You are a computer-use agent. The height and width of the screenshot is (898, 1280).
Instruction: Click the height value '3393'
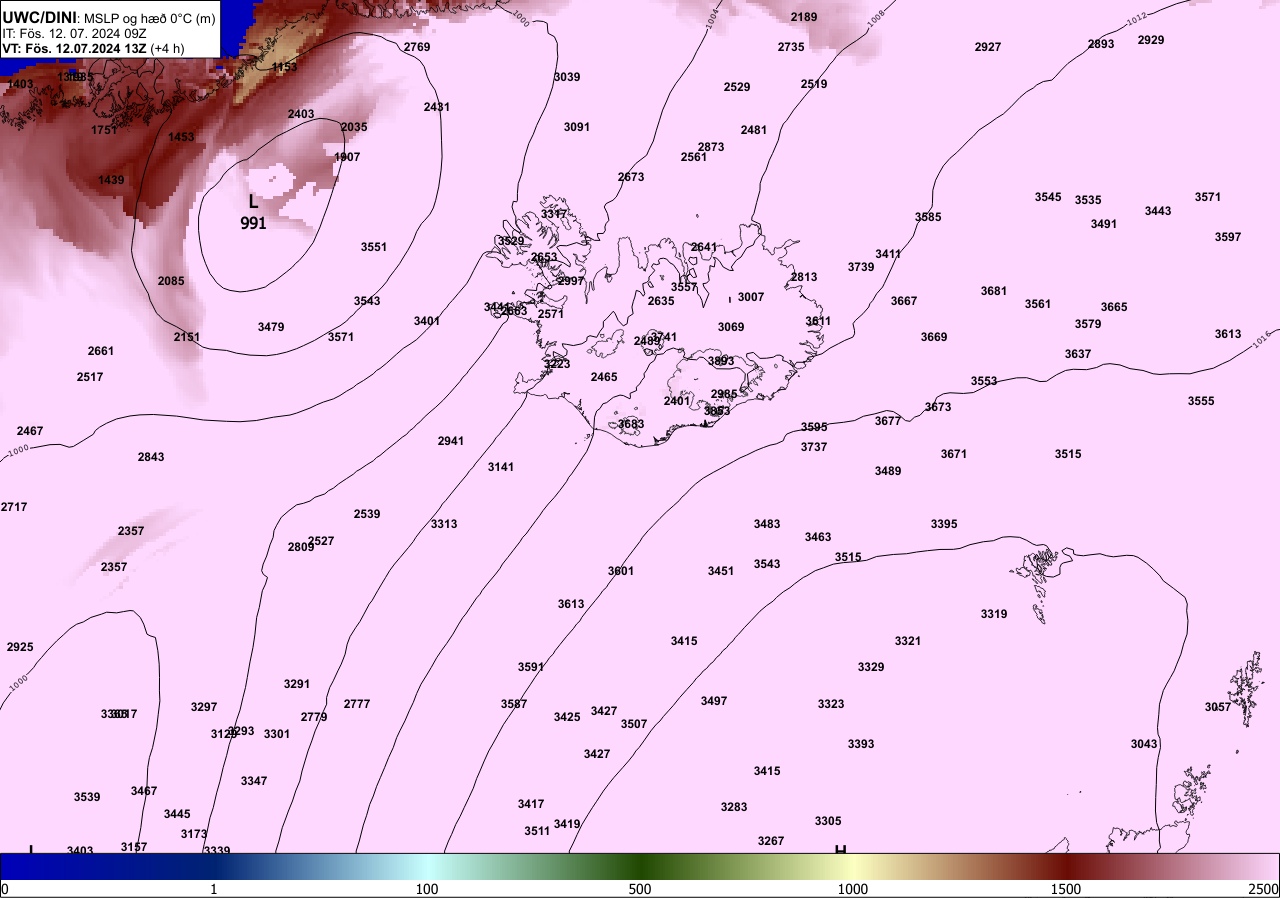coord(861,744)
